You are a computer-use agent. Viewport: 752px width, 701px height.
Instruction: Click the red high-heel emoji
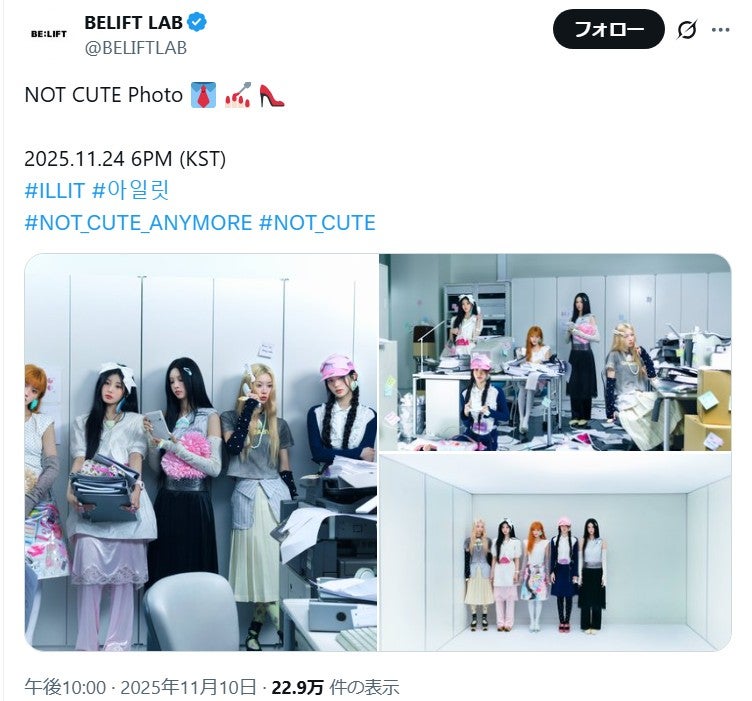(271, 95)
